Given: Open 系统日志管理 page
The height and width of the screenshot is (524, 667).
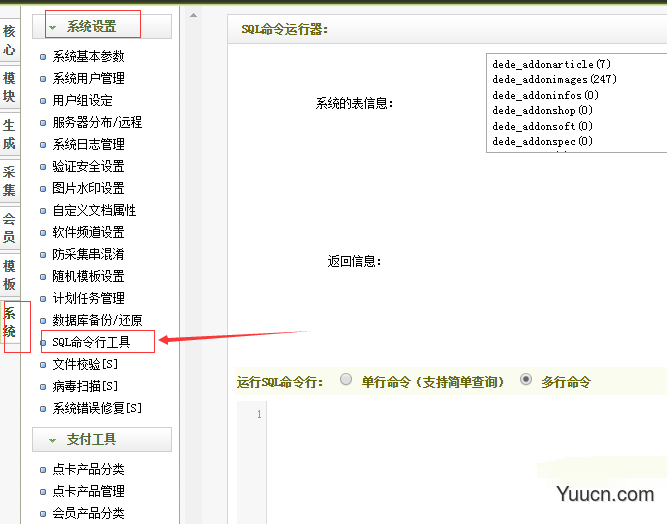Looking at the screenshot, I should tap(88, 144).
